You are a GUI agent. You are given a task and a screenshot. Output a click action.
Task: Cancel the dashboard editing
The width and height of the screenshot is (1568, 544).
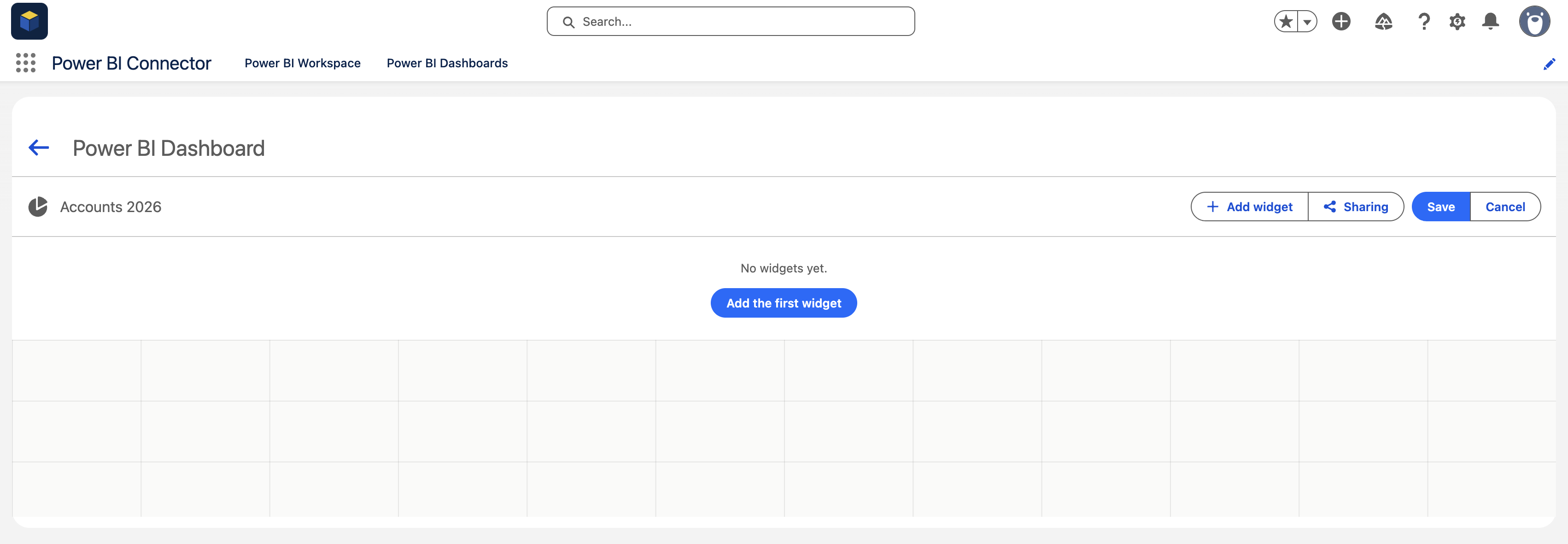tap(1505, 207)
